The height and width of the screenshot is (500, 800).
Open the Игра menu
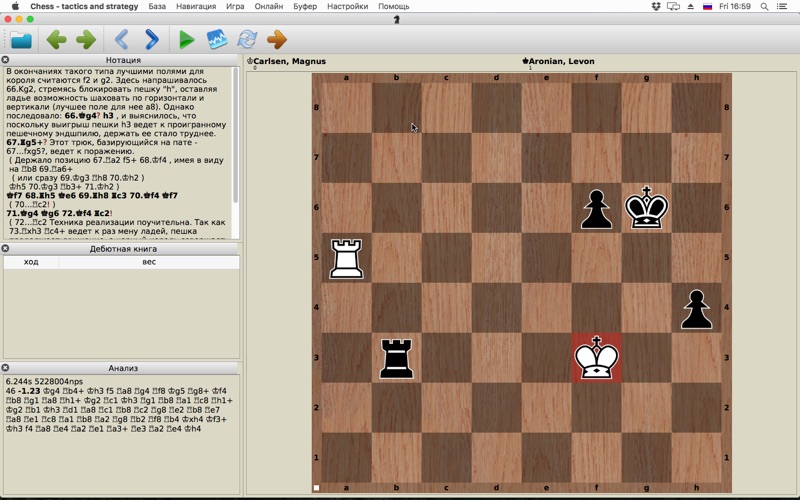click(x=235, y=6)
